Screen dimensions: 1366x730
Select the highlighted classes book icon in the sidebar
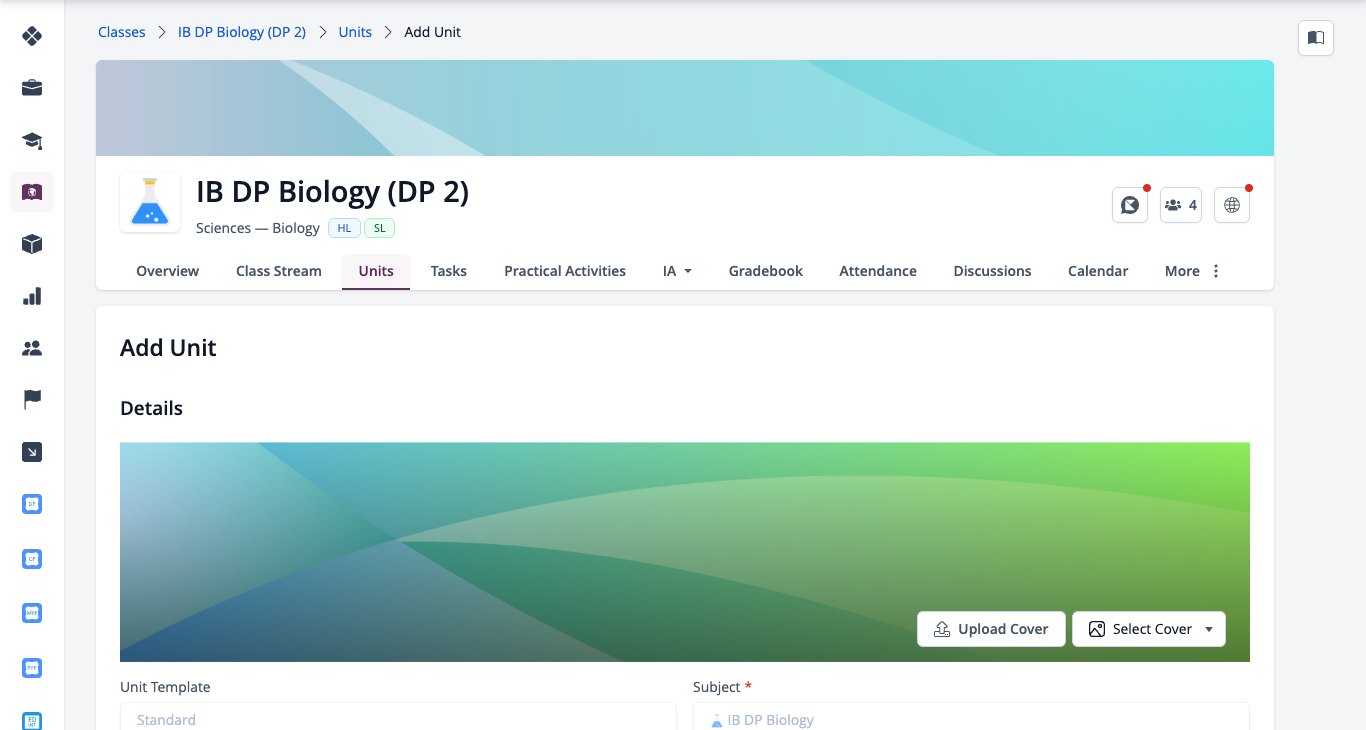32,192
